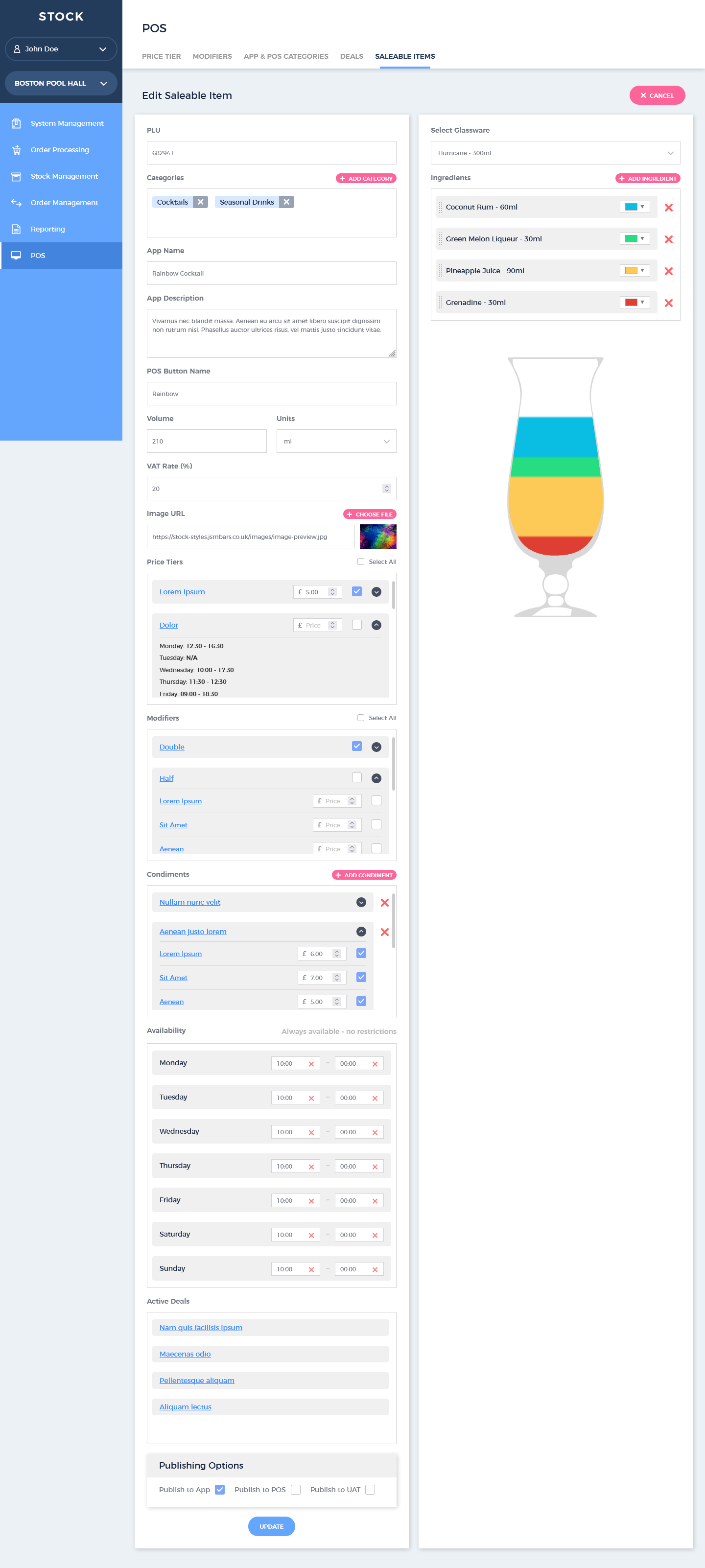Enable the Publish to POS checkbox

pos(296,1490)
